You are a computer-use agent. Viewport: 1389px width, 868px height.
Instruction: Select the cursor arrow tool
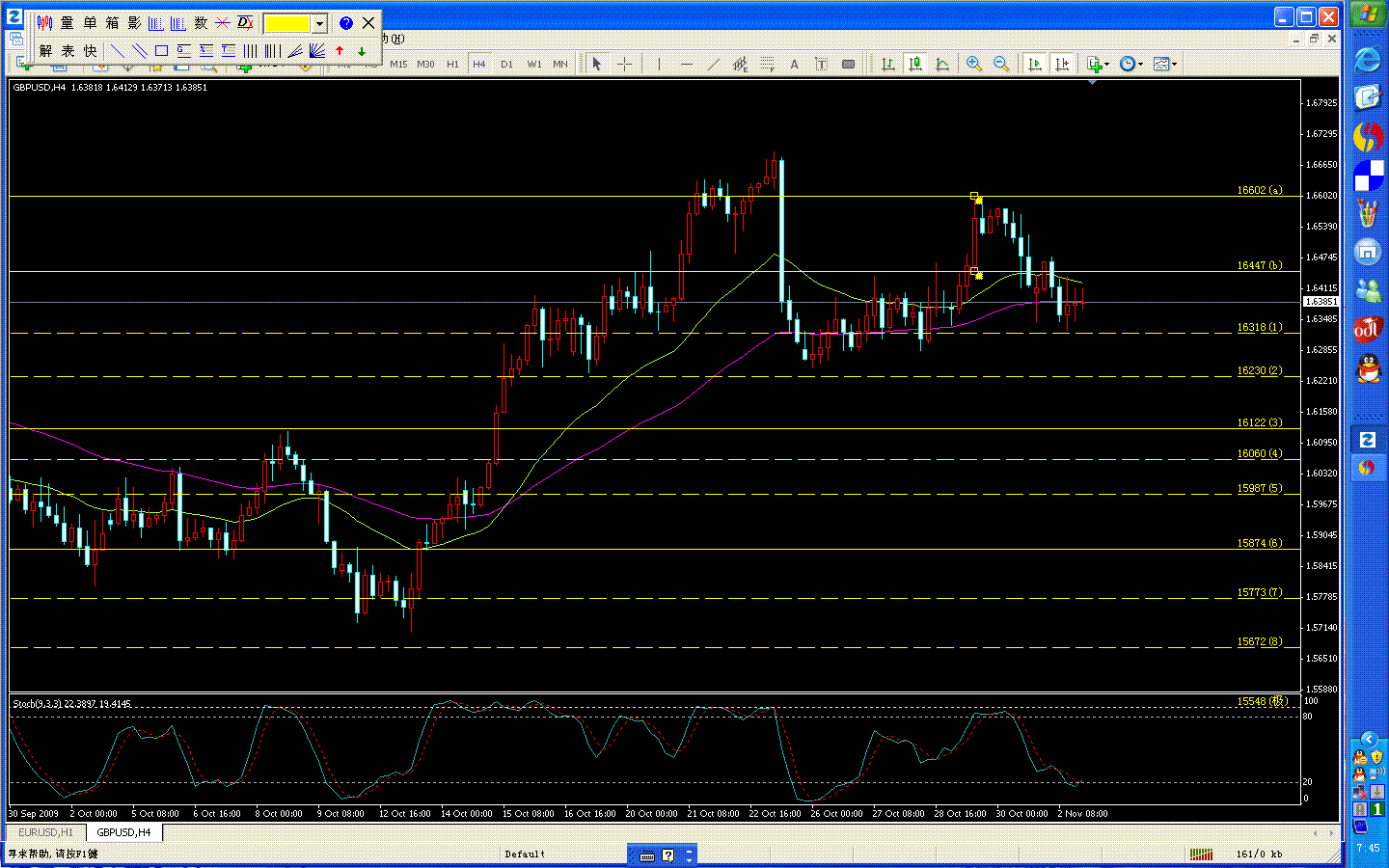pos(597,65)
